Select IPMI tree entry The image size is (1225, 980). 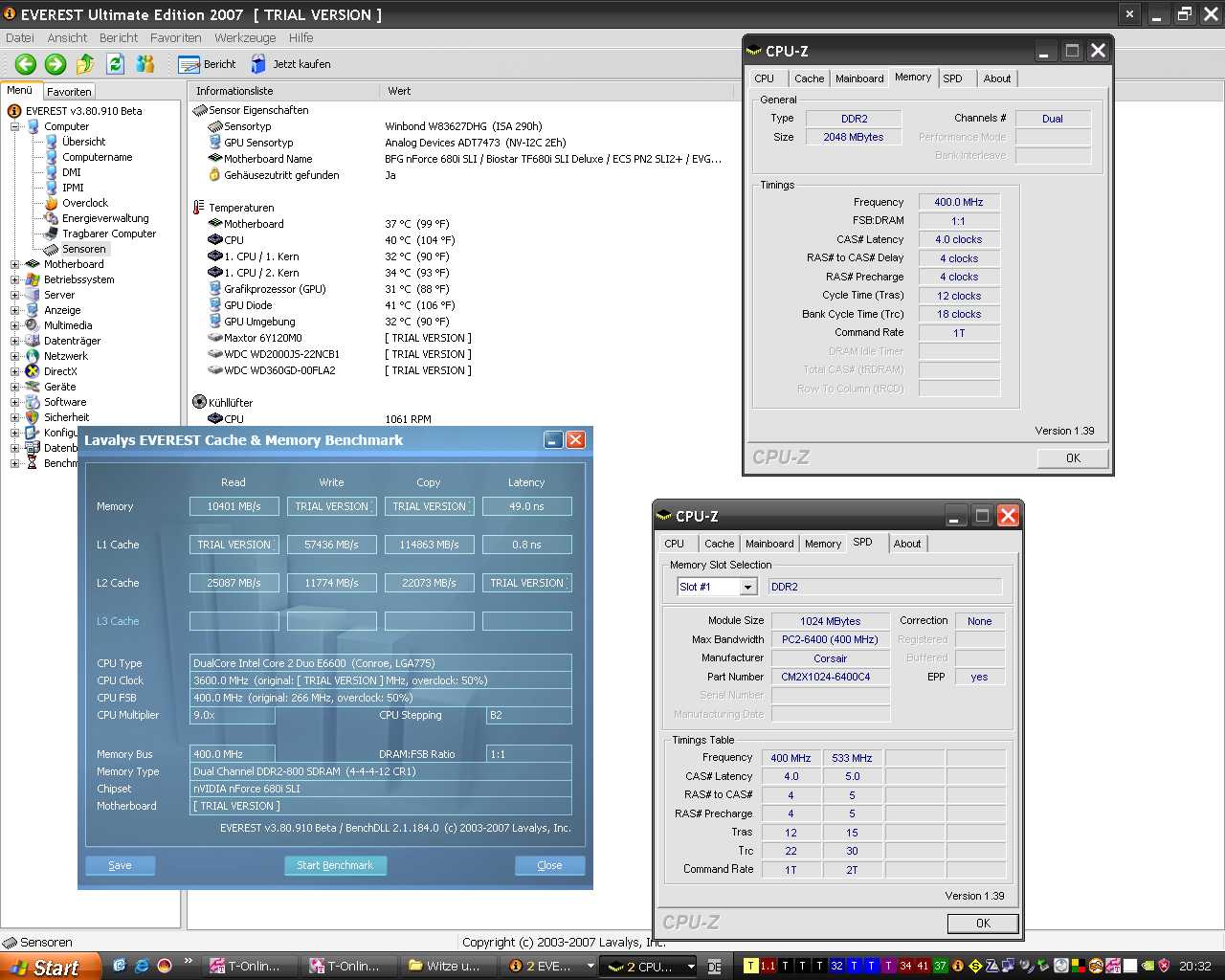click(x=73, y=188)
